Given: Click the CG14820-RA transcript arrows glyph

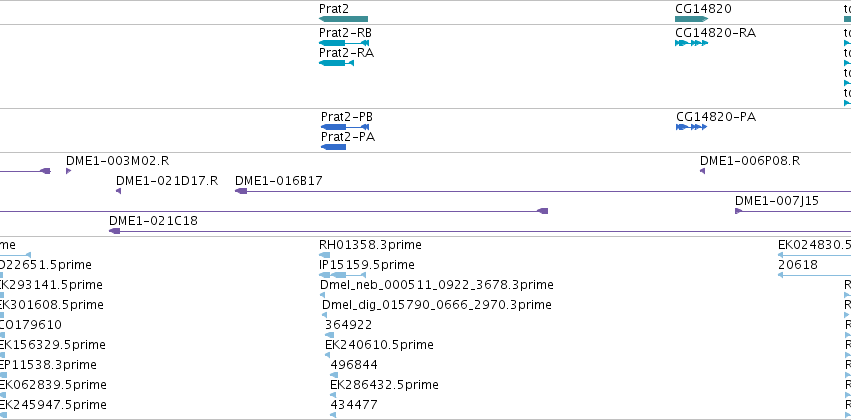Looking at the screenshot, I should (691, 43).
